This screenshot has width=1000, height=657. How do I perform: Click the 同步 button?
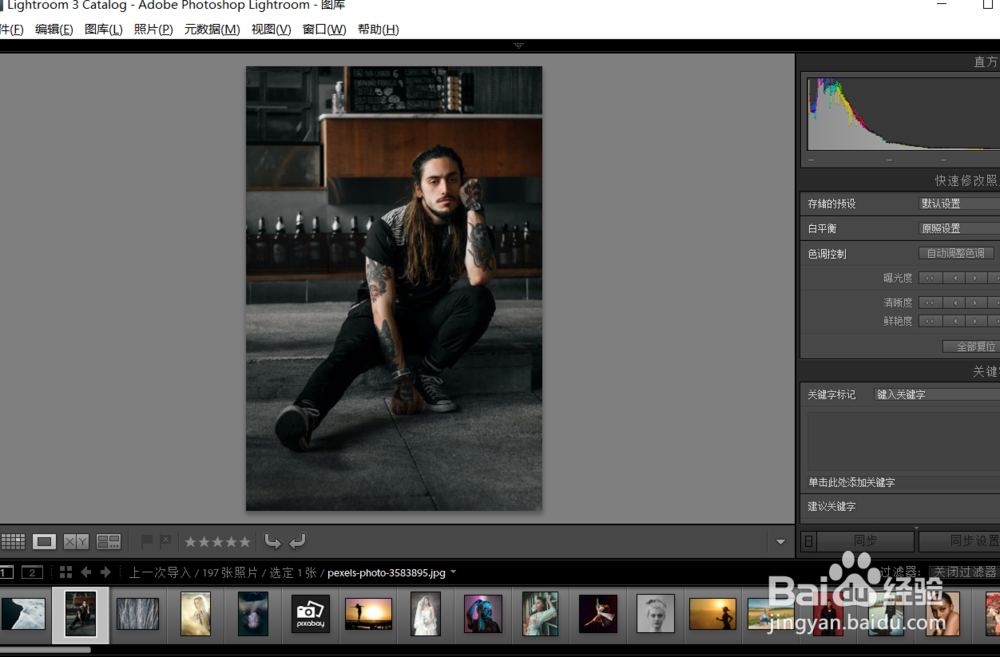point(865,541)
